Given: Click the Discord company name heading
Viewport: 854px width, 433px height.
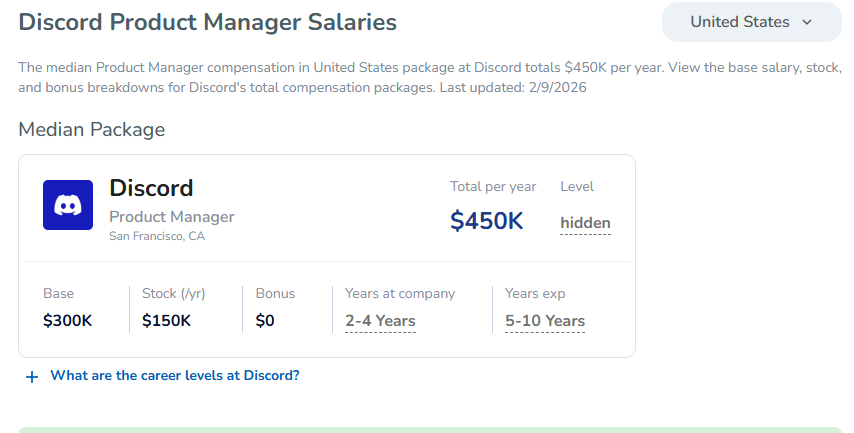Looking at the screenshot, I should click(151, 188).
